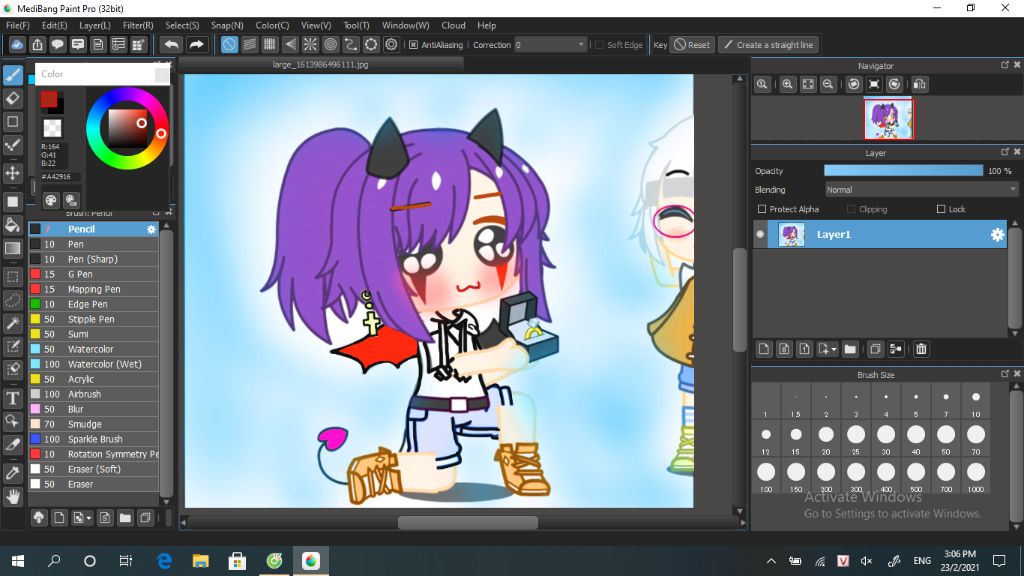Open Windows Start menu
The width and height of the screenshot is (1024, 576).
pos(18,561)
